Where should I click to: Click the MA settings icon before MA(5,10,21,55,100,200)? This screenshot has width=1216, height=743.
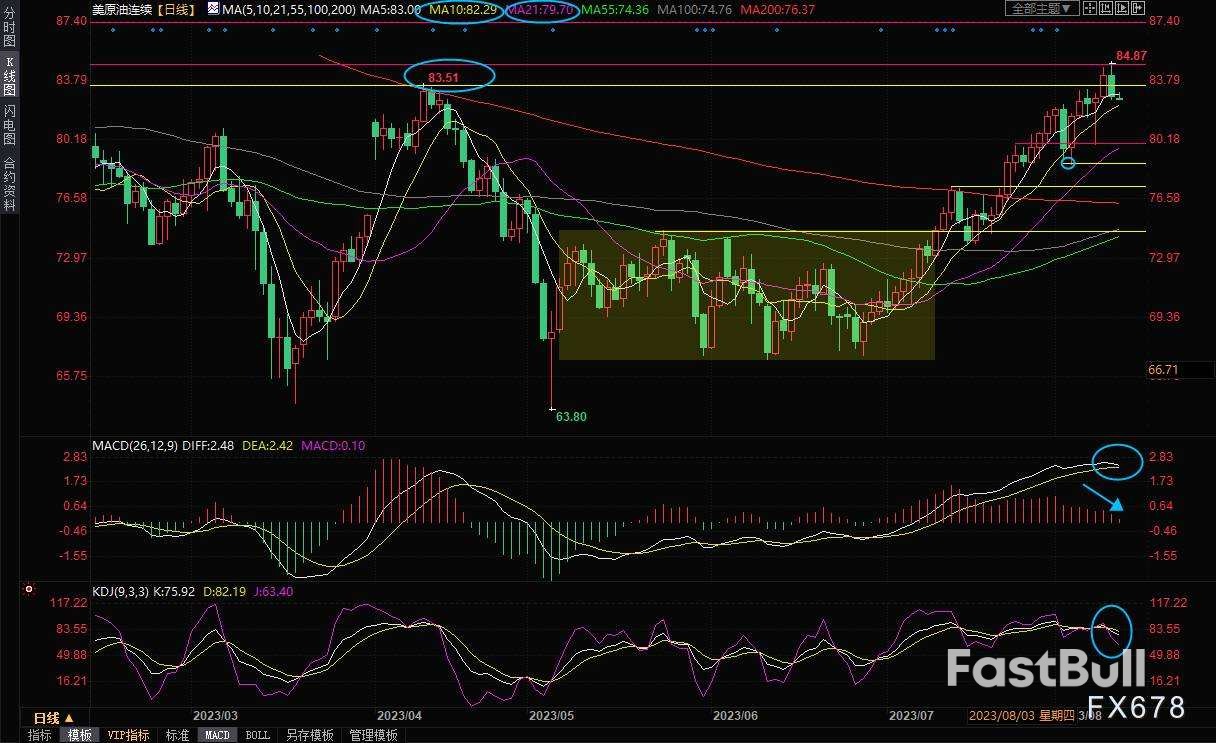[x=213, y=9]
